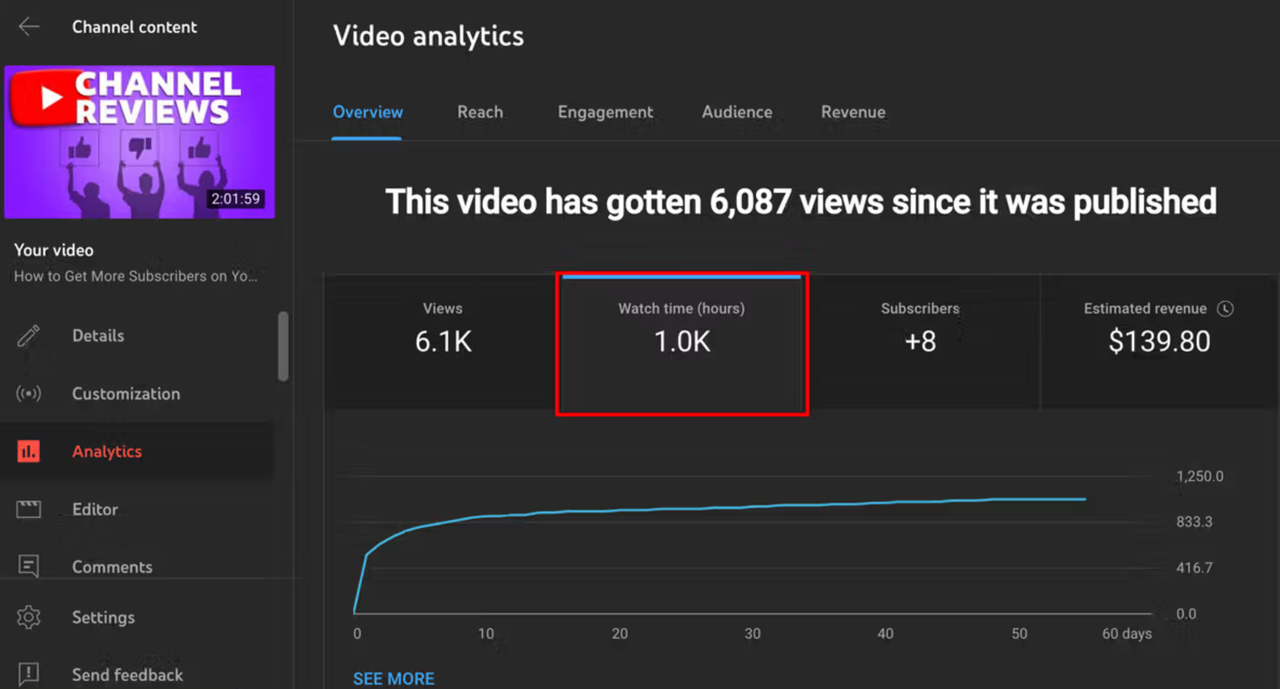Switch to the Audience tab
The width and height of the screenshot is (1280, 689).
click(737, 112)
